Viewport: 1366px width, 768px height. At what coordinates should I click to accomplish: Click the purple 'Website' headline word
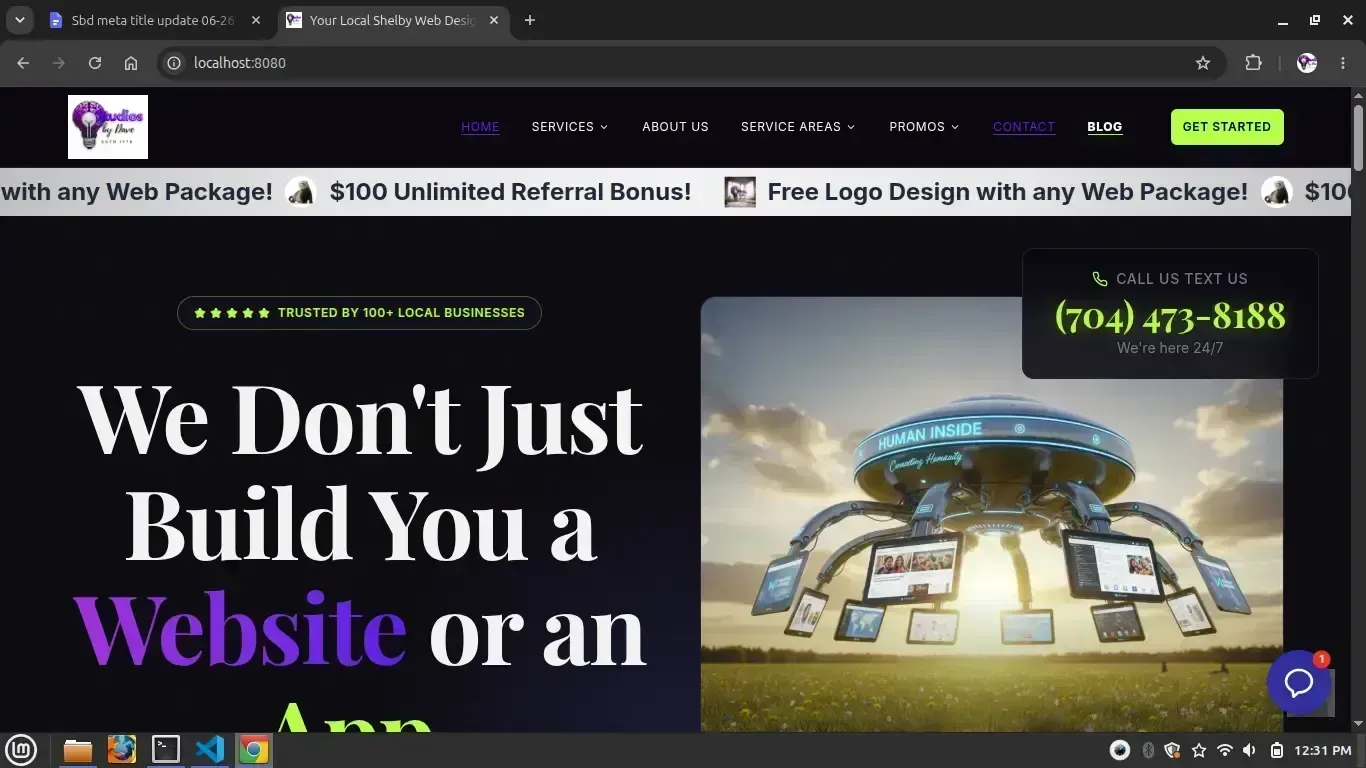(240, 630)
